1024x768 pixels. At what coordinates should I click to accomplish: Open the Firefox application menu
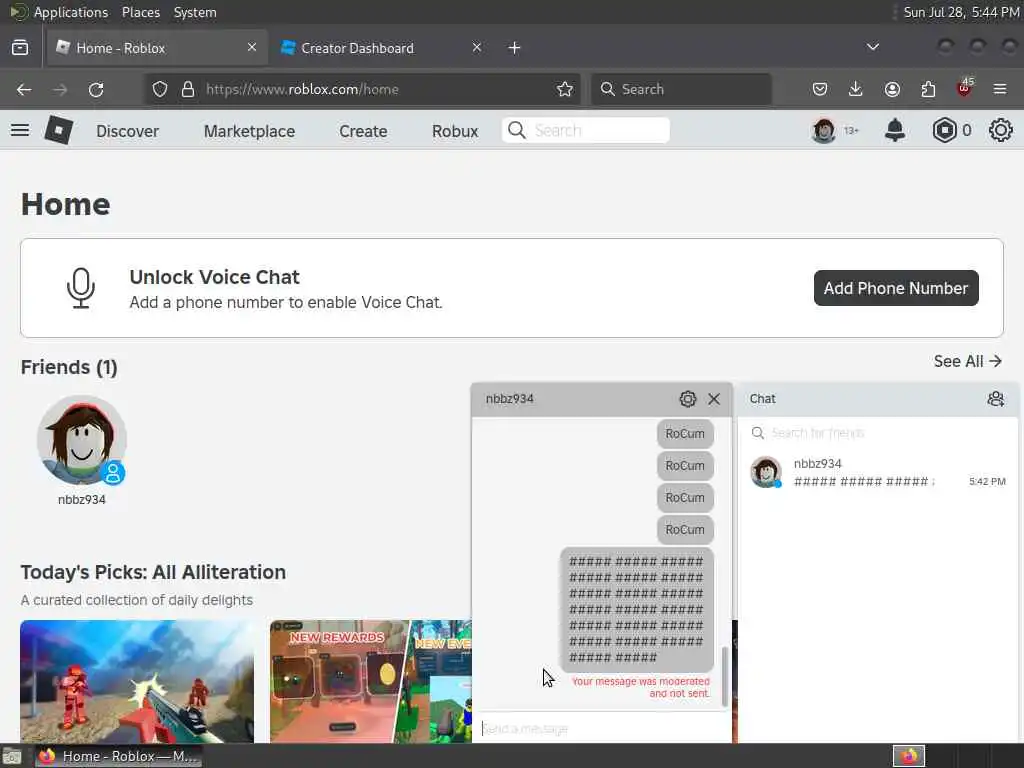coord(1000,89)
